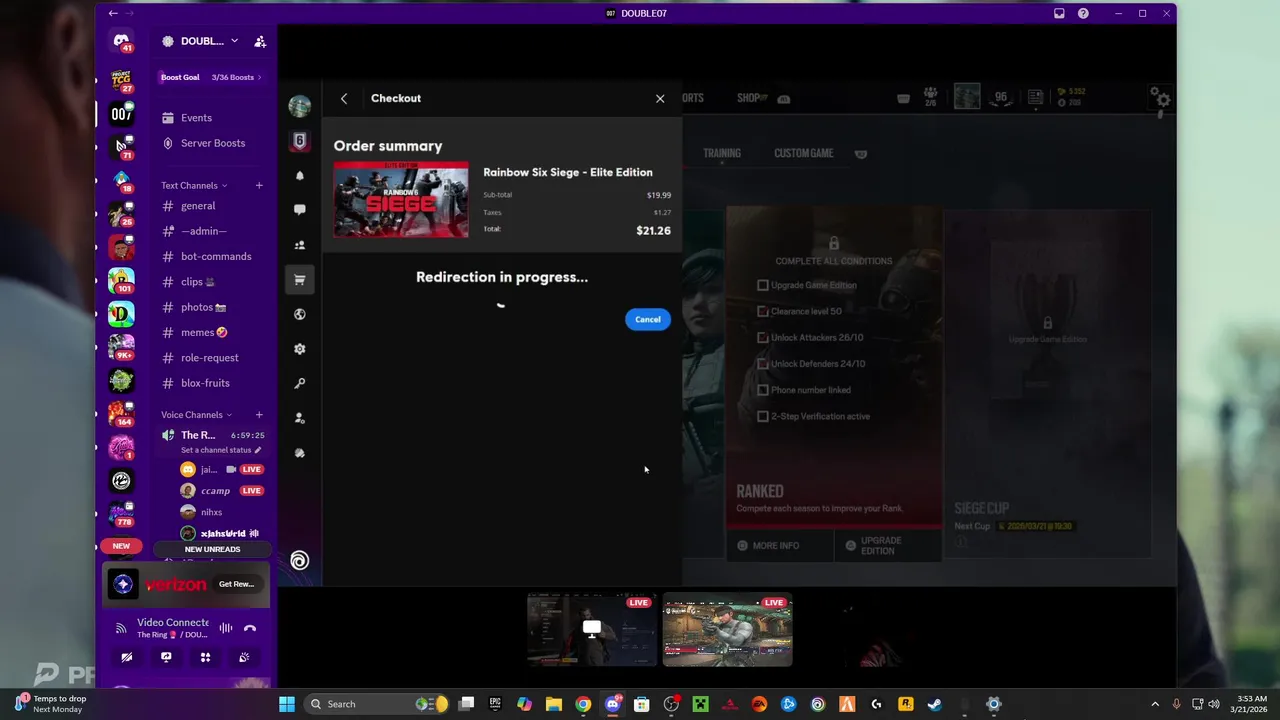1280x720 pixels.
Task: Disconnect from the voice call
Action: tap(250, 628)
